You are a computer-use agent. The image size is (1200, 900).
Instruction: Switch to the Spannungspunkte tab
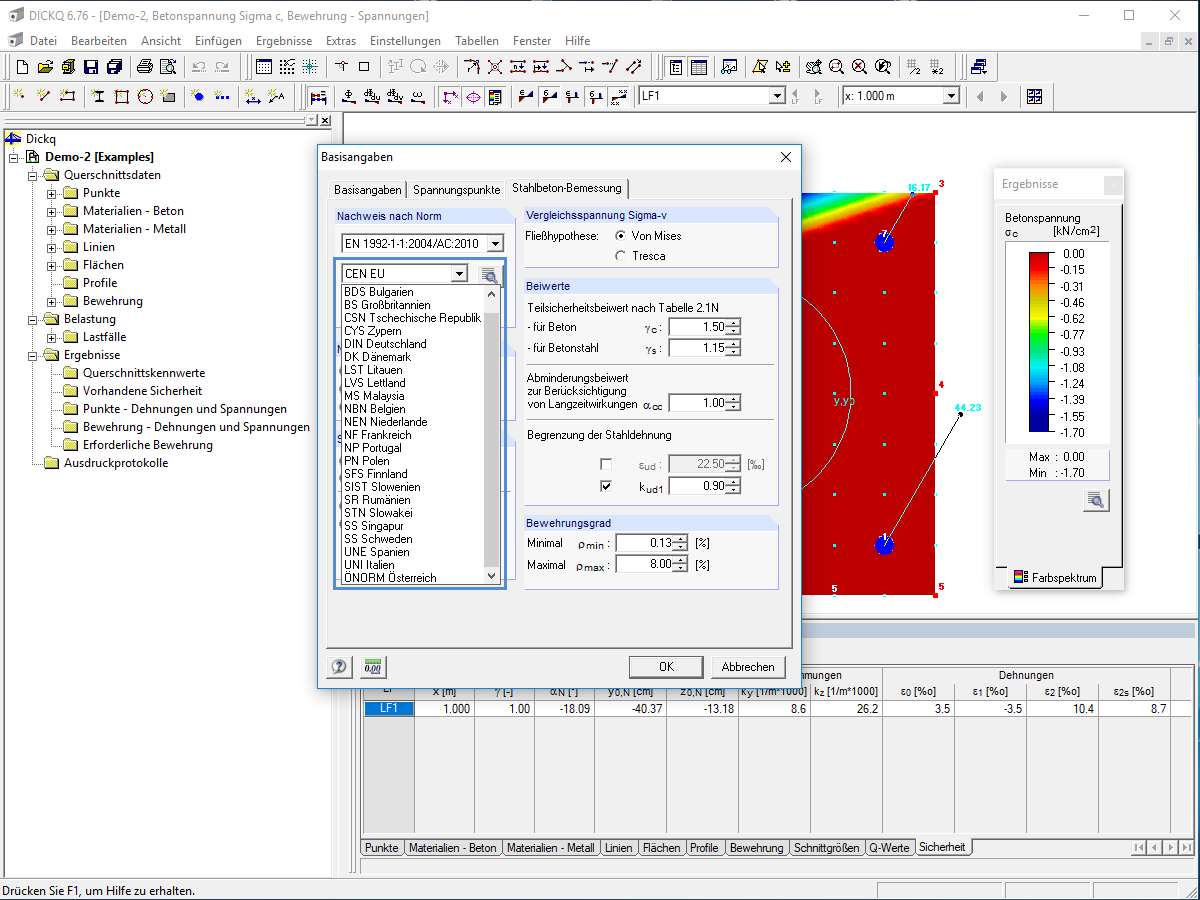(456, 189)
